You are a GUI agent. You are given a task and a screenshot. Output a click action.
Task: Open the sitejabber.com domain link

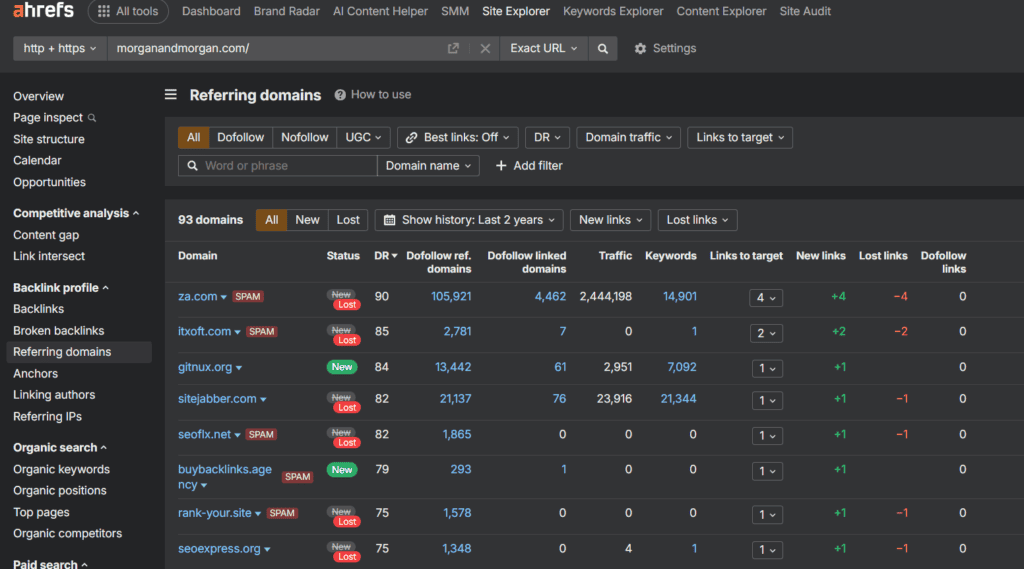(217, 398)
